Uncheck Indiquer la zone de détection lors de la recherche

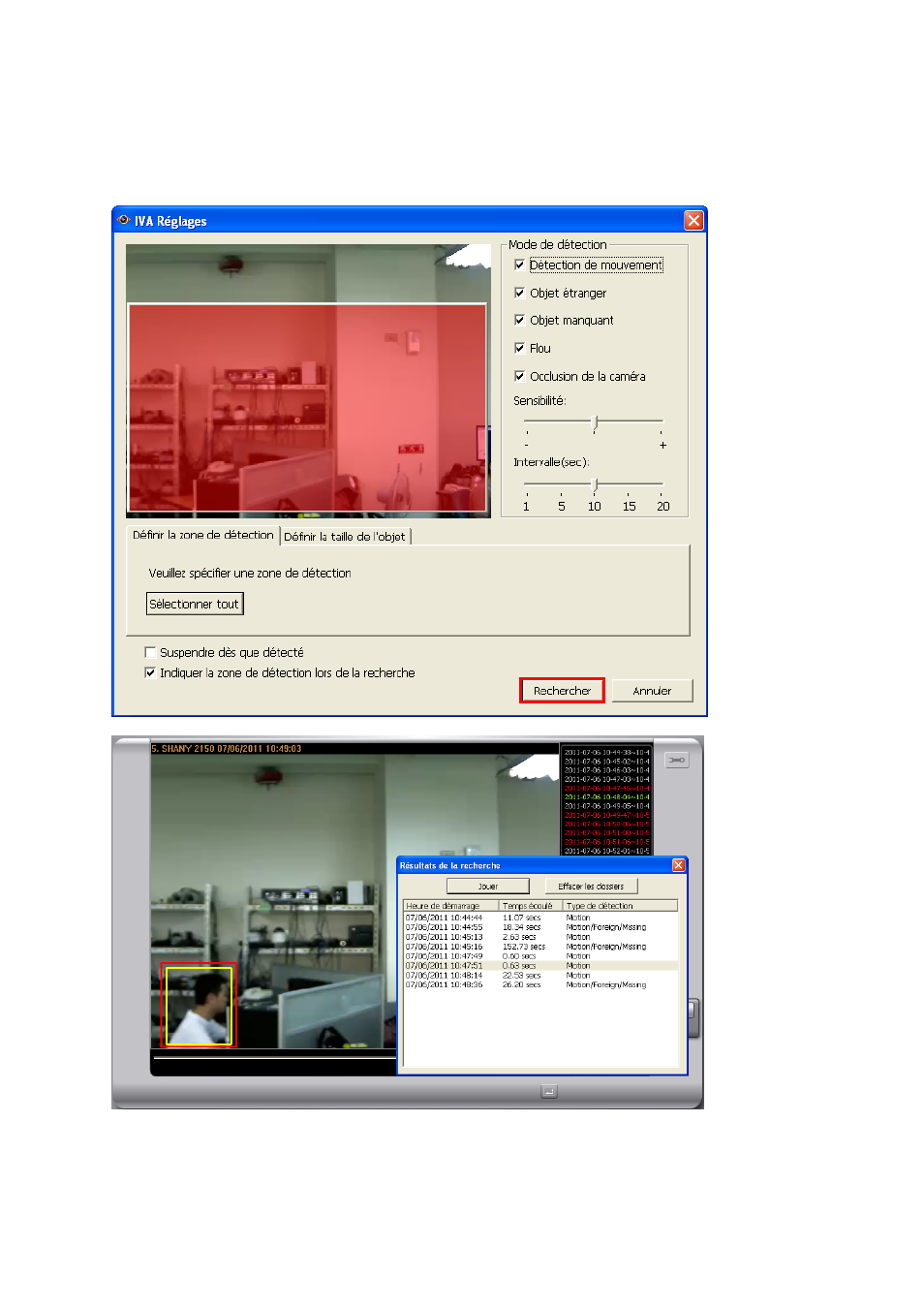pos(150,672)
